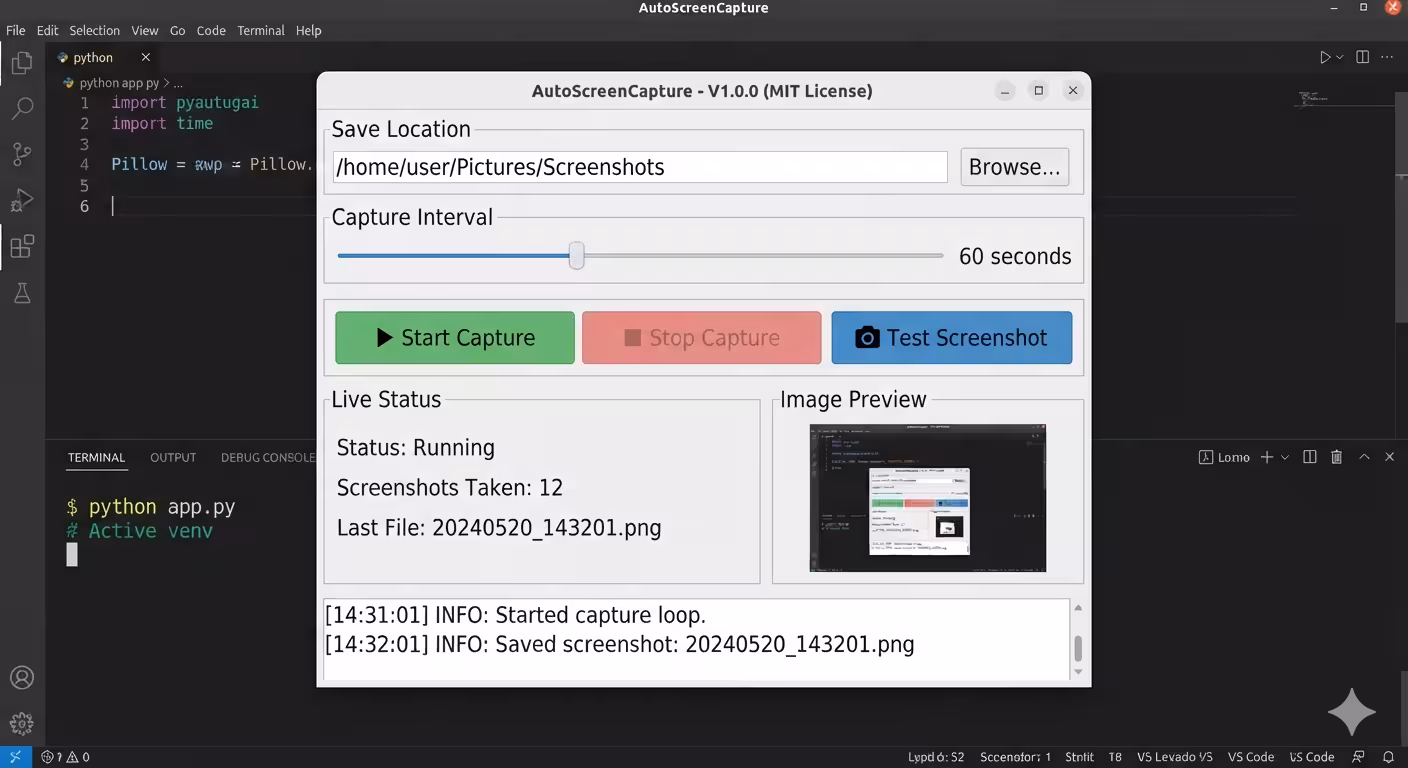Click the Save Location path field
Screen dimensions: 1408x768
pyautogui.click(x=640, y=167)
